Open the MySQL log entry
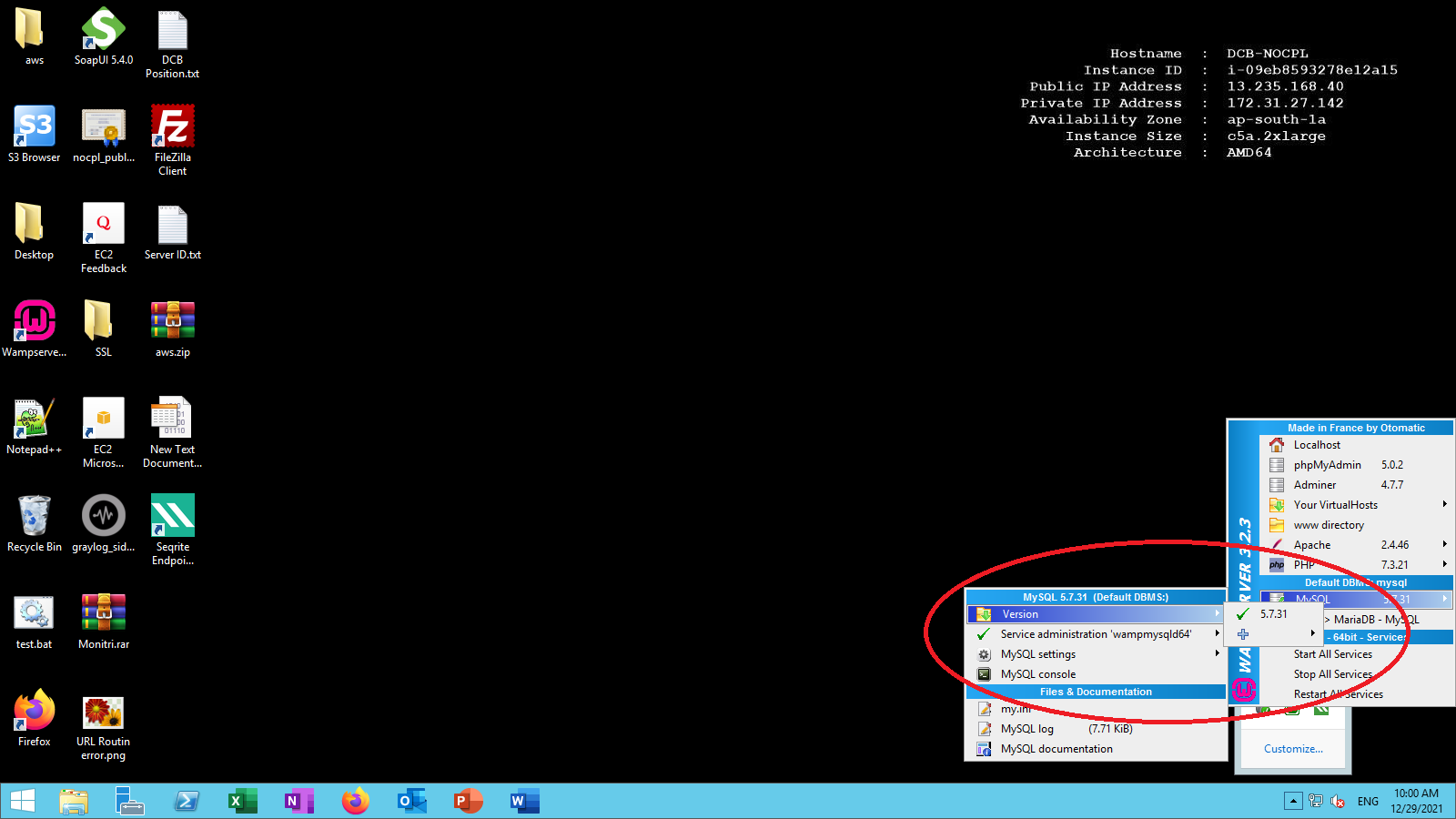The image size is (1456, 819). coord(1096,729)
